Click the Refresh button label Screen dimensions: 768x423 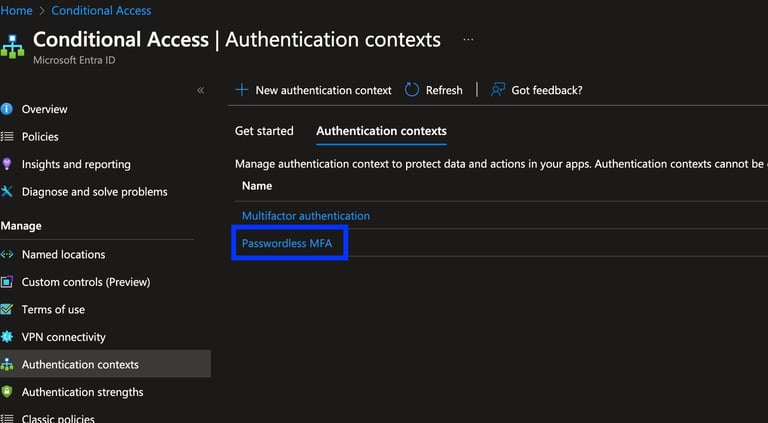[x=444, y=90]
